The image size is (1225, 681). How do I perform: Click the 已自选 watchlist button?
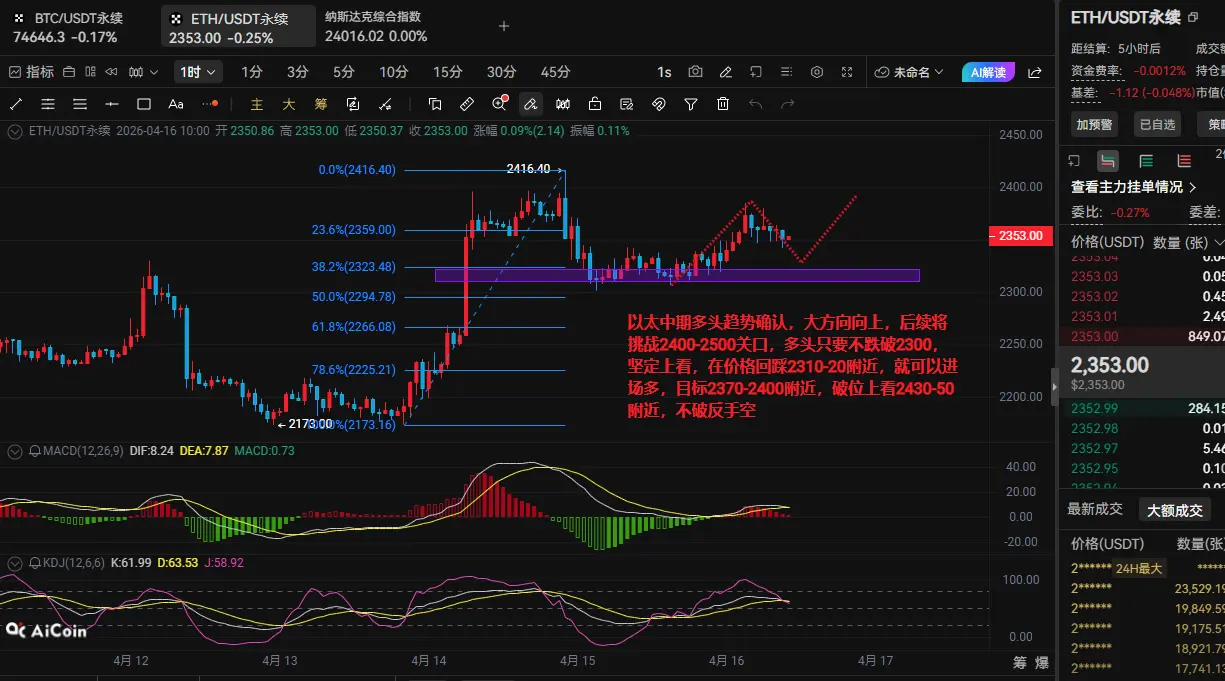click(1155, 124)
